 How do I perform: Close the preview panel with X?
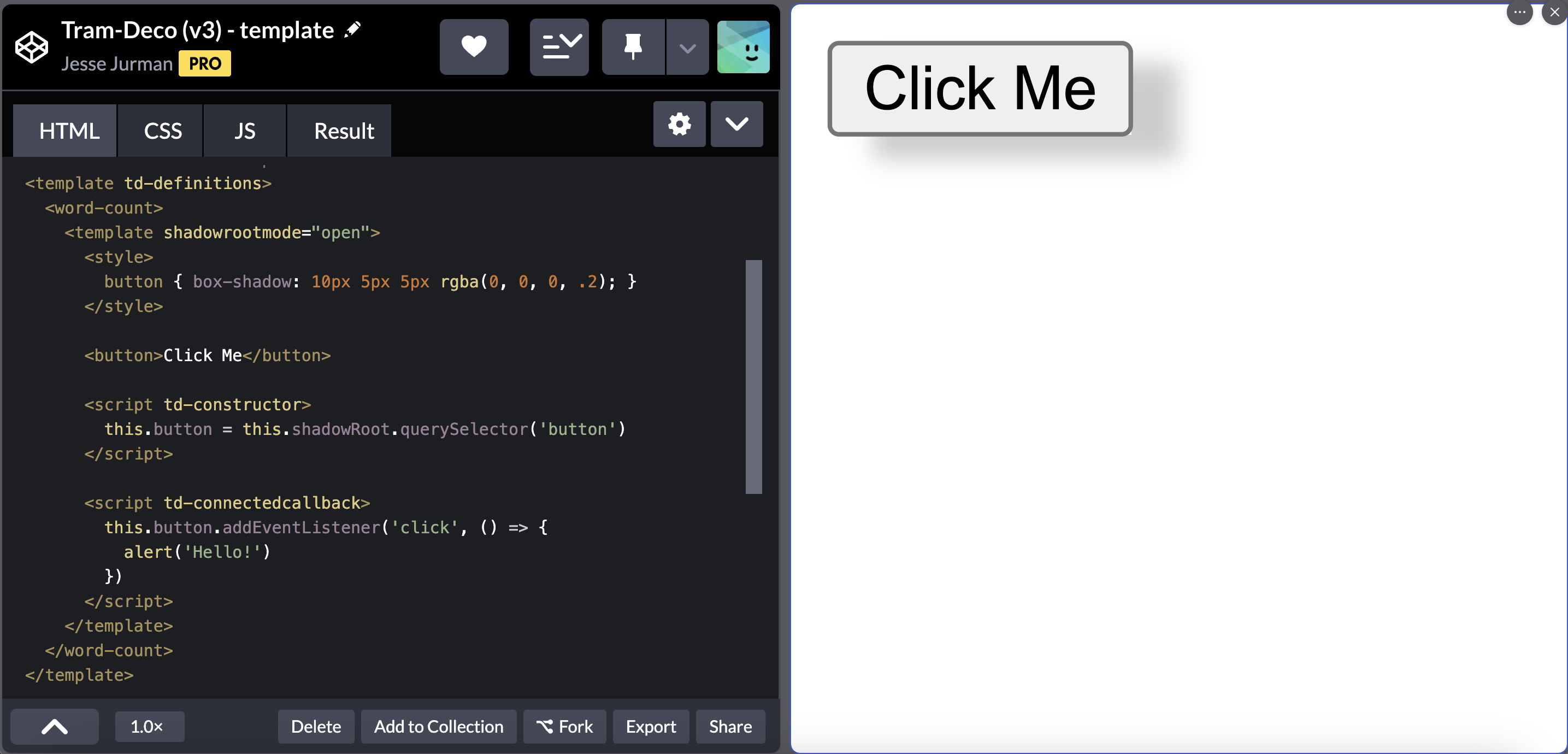(1554, 12)
